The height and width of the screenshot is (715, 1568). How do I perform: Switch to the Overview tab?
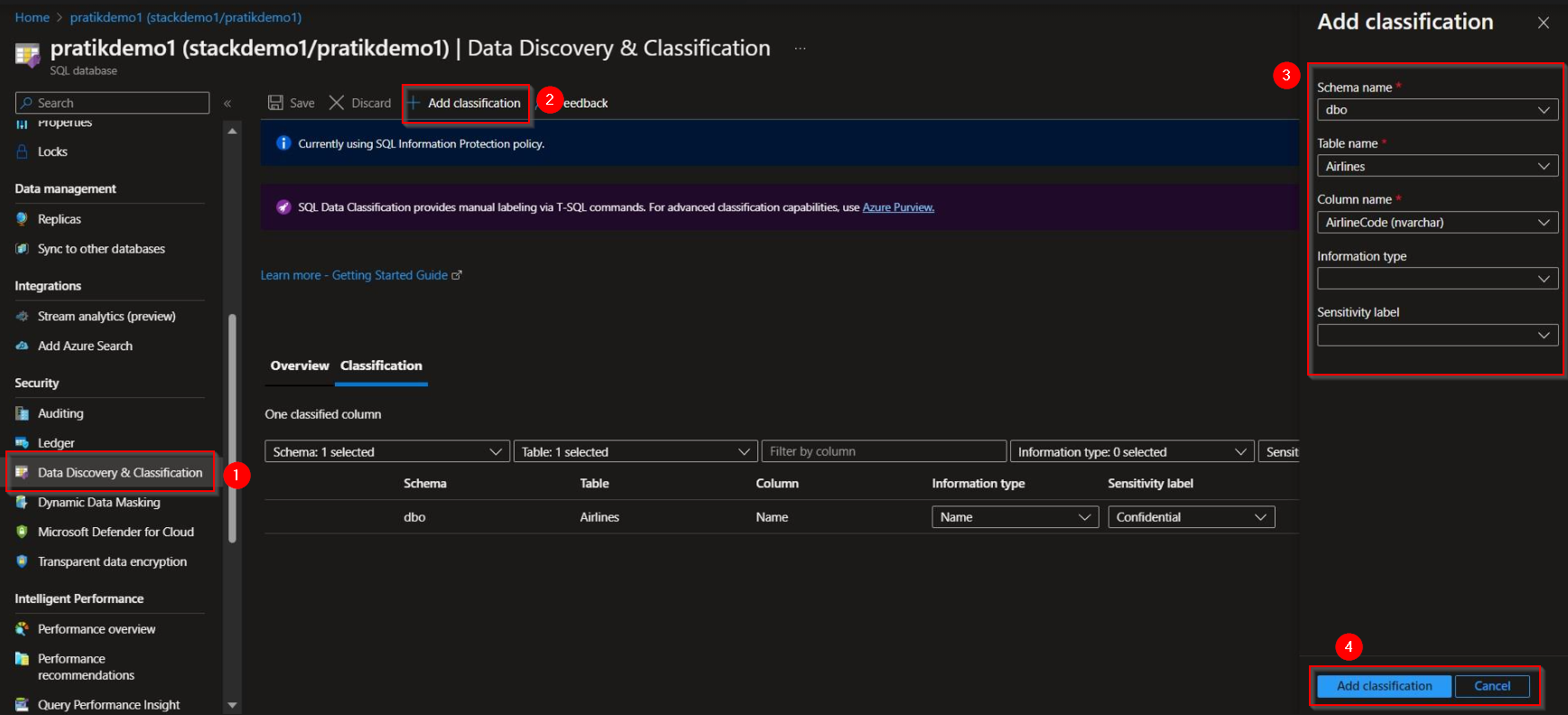point(300,366)
